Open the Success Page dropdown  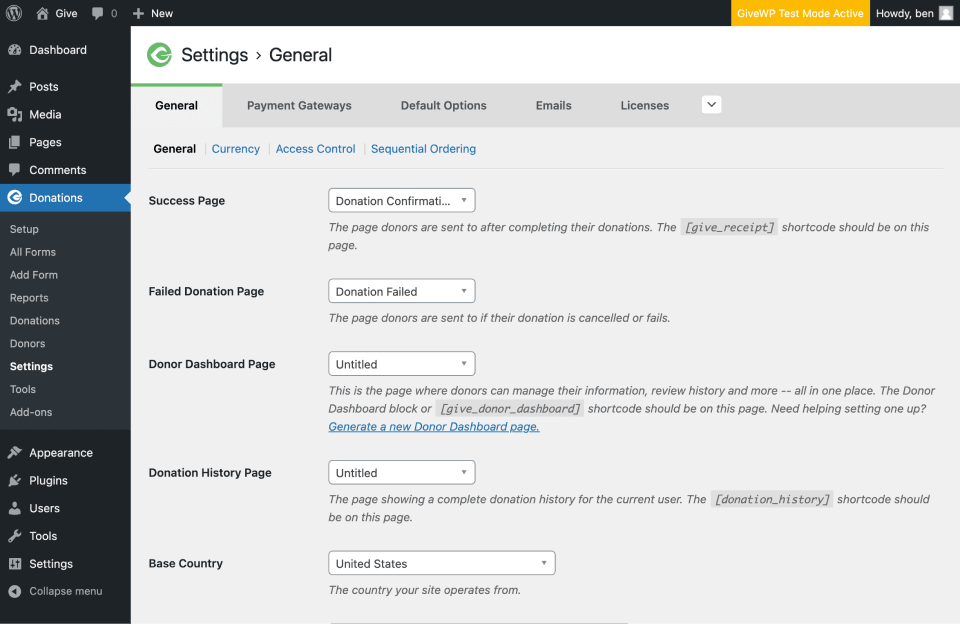tap(402, 200)
